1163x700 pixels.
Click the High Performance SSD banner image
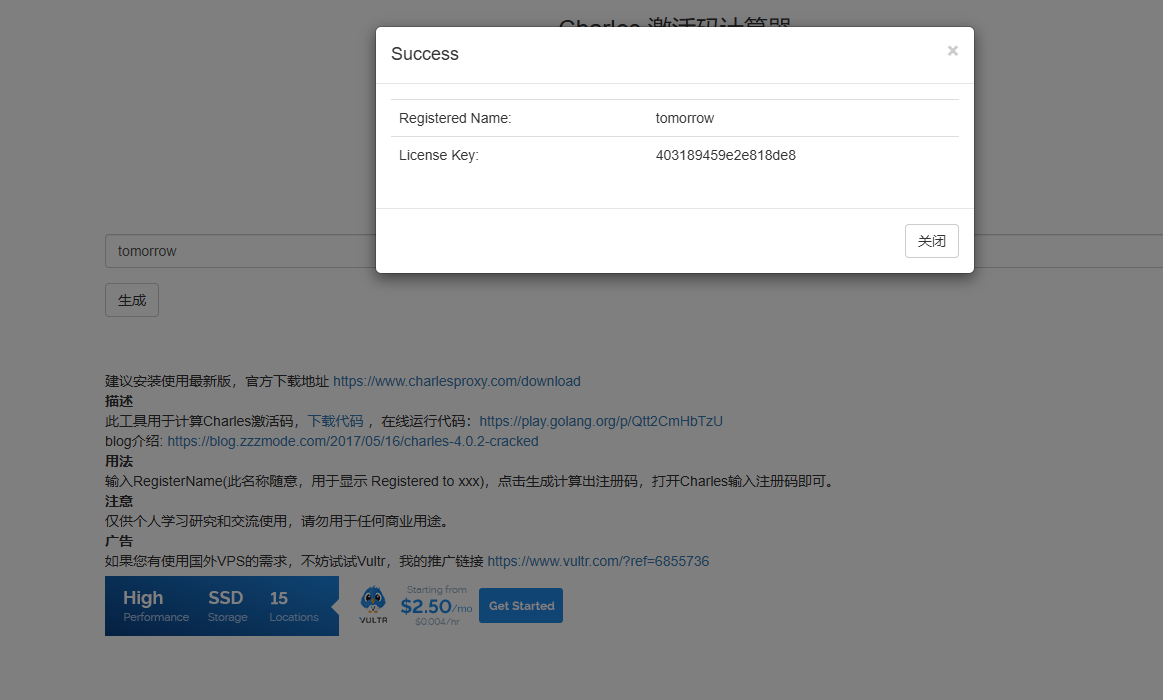222,606
